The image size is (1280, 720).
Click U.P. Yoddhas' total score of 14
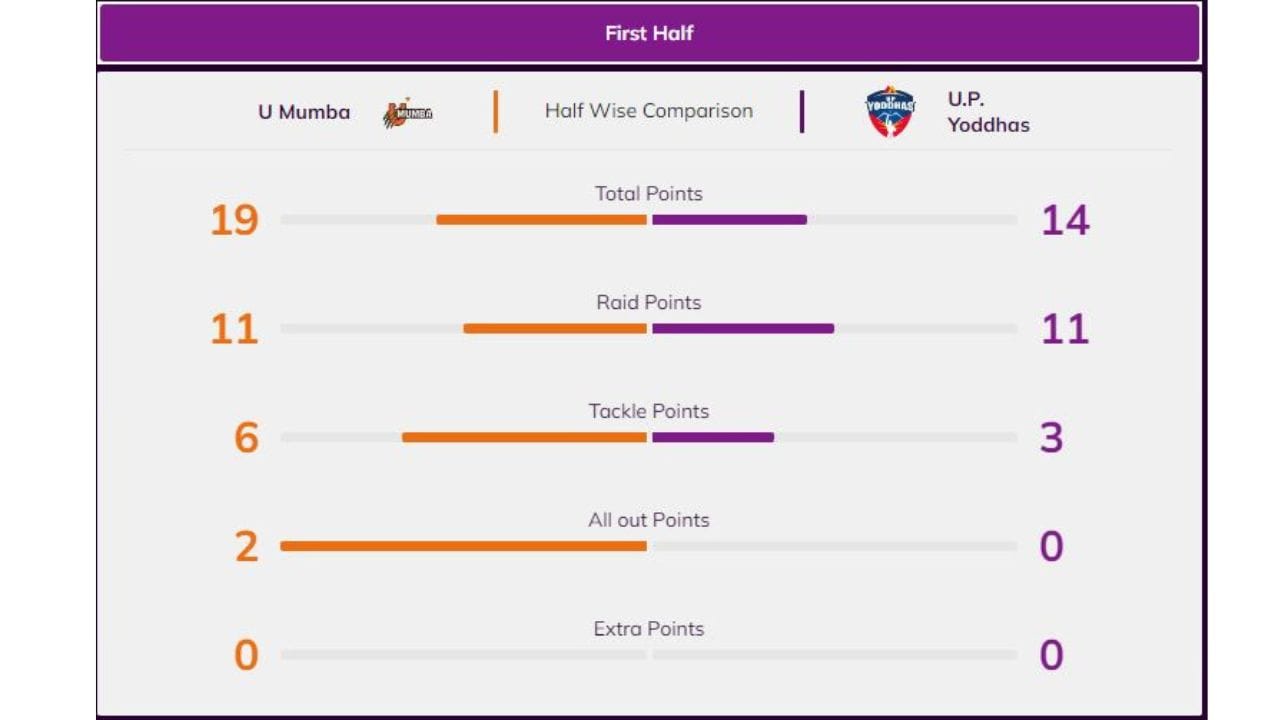coord(1064,220)
